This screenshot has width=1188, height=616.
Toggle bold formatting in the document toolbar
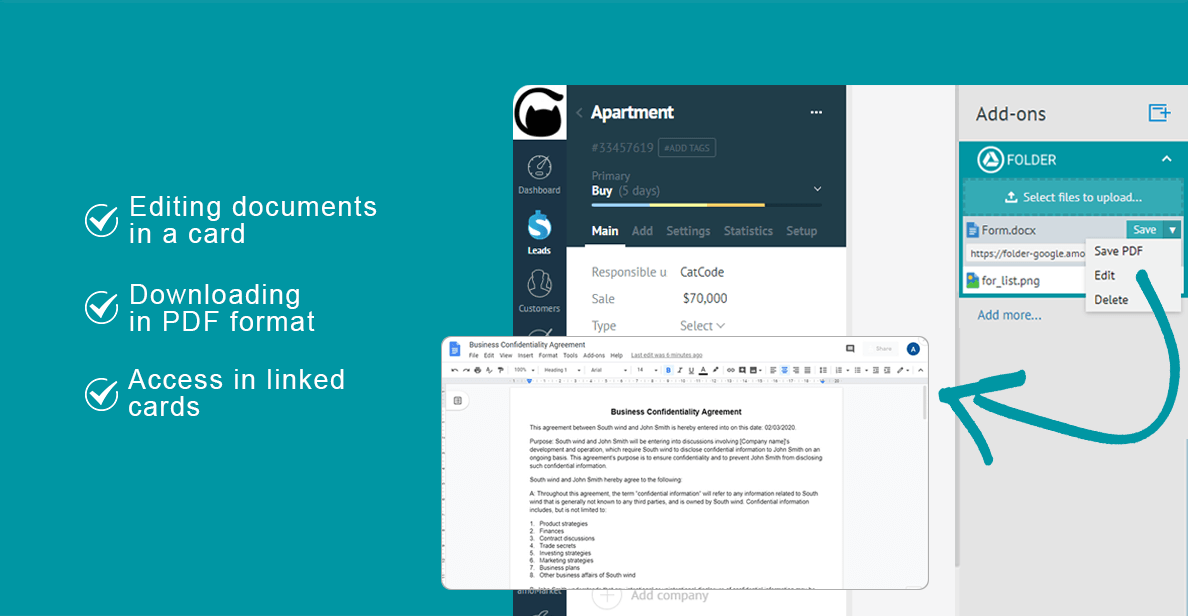tap(668, 370)
